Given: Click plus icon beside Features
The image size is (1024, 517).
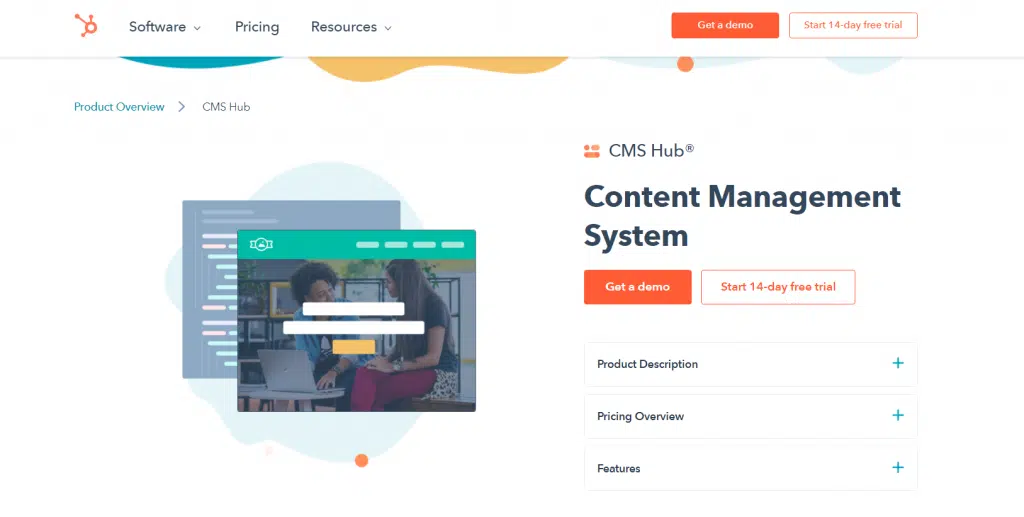Looking at the screenshot, I should (898, 468).
